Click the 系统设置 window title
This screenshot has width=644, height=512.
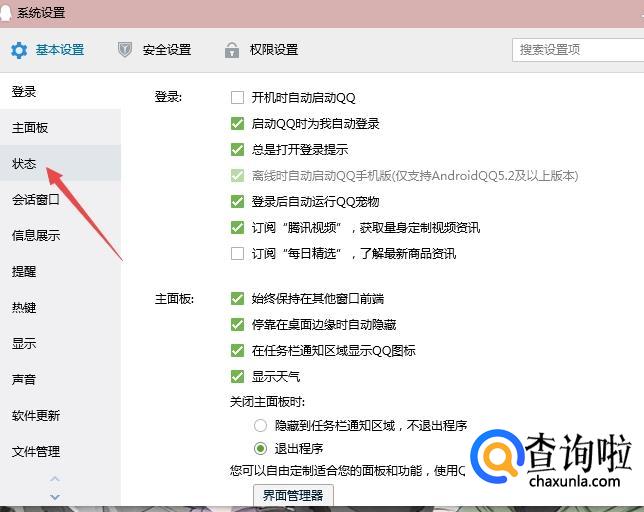click(x=41, y=12)
